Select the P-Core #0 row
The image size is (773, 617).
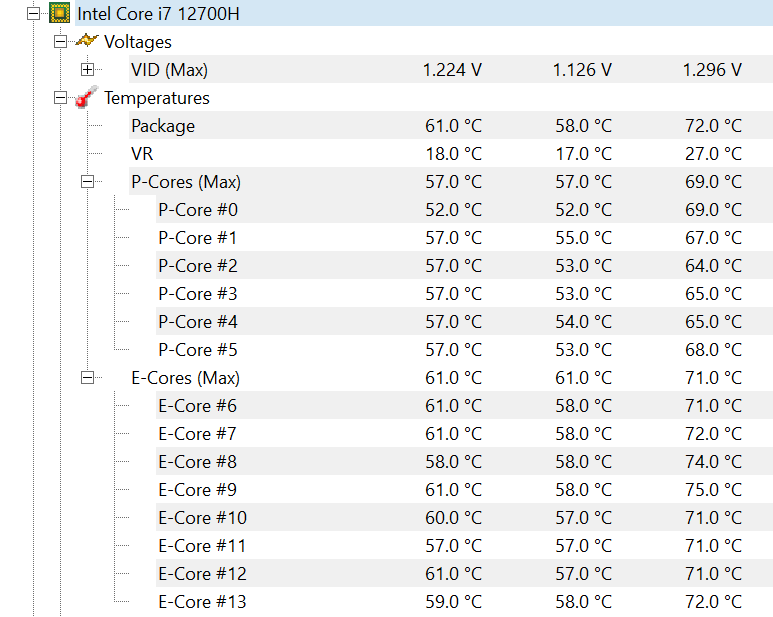click(464, 210)
